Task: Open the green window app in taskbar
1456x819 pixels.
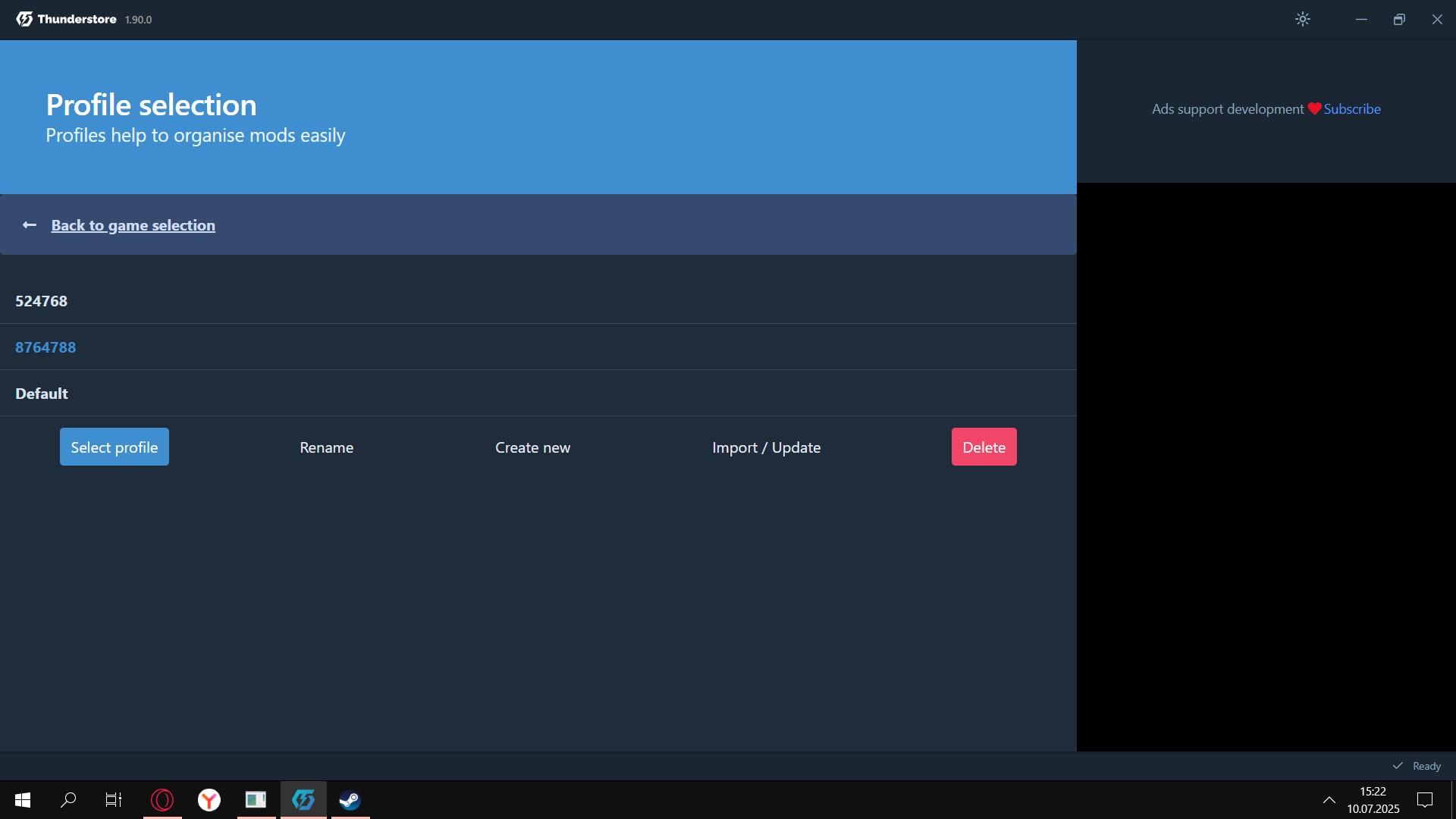Action: tap(256, 800)
